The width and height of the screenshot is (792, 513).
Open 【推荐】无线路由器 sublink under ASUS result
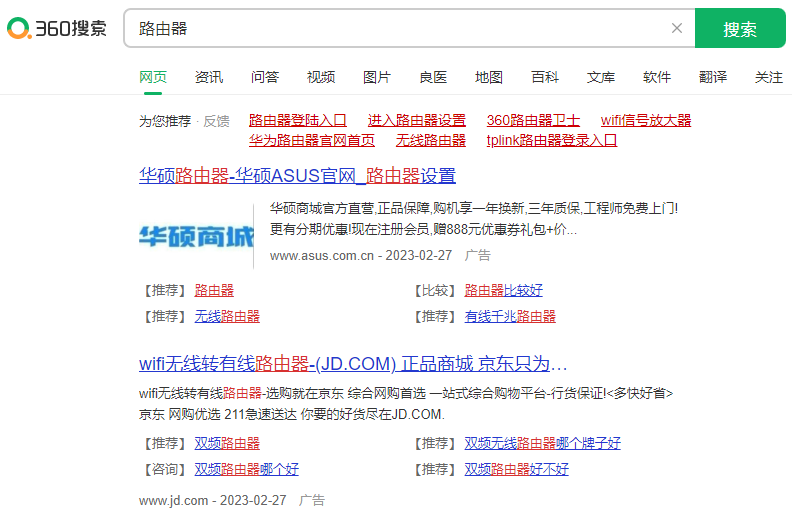(227, 317)
